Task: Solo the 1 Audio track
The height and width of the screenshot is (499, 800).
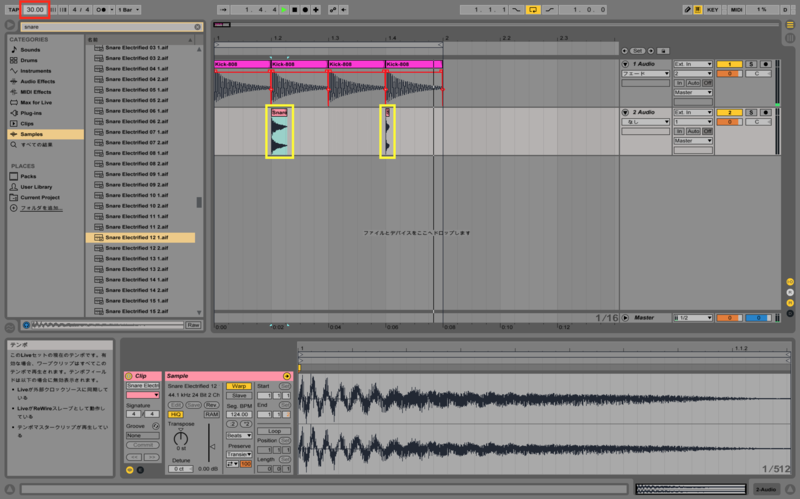Action: [x=751, y=64]
